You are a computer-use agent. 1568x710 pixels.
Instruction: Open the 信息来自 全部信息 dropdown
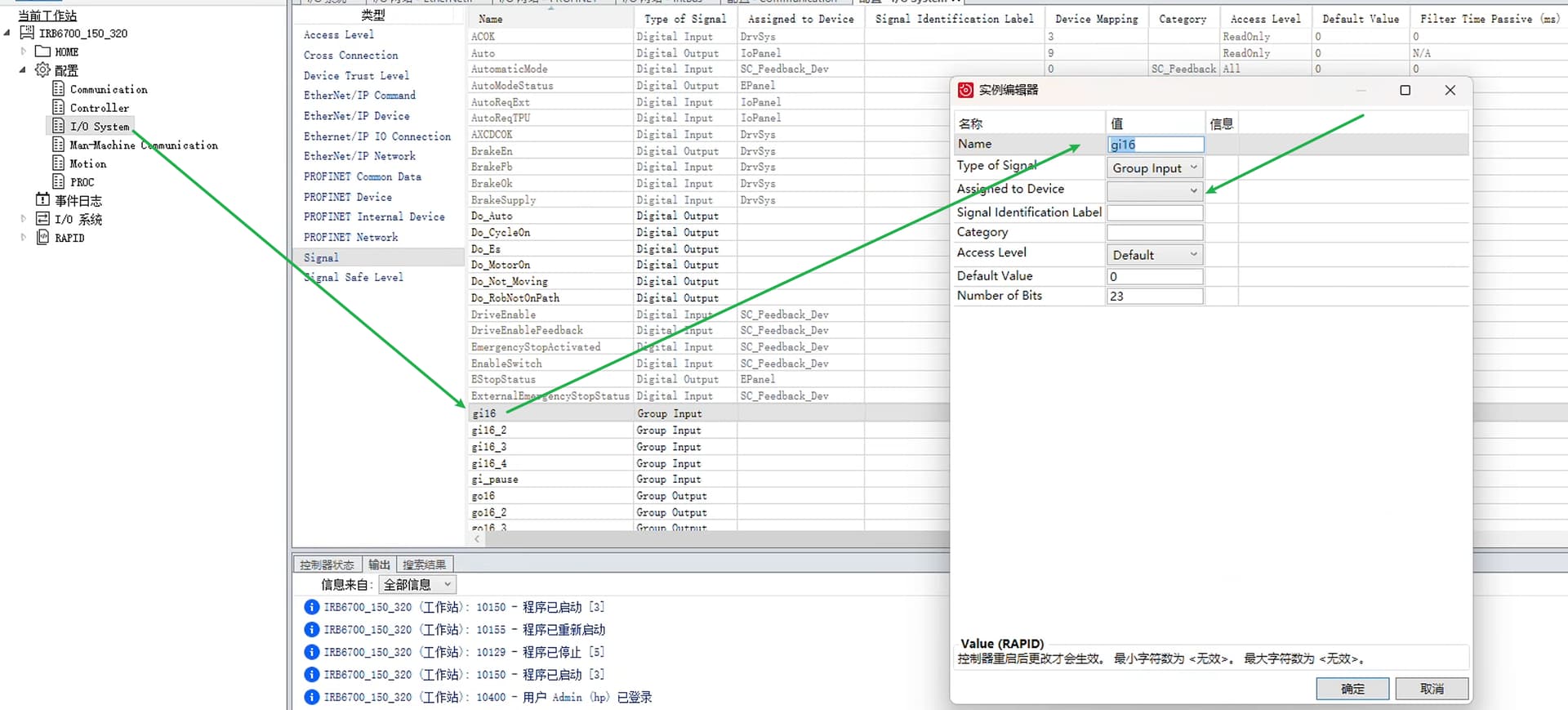click(x=417, y=584)
